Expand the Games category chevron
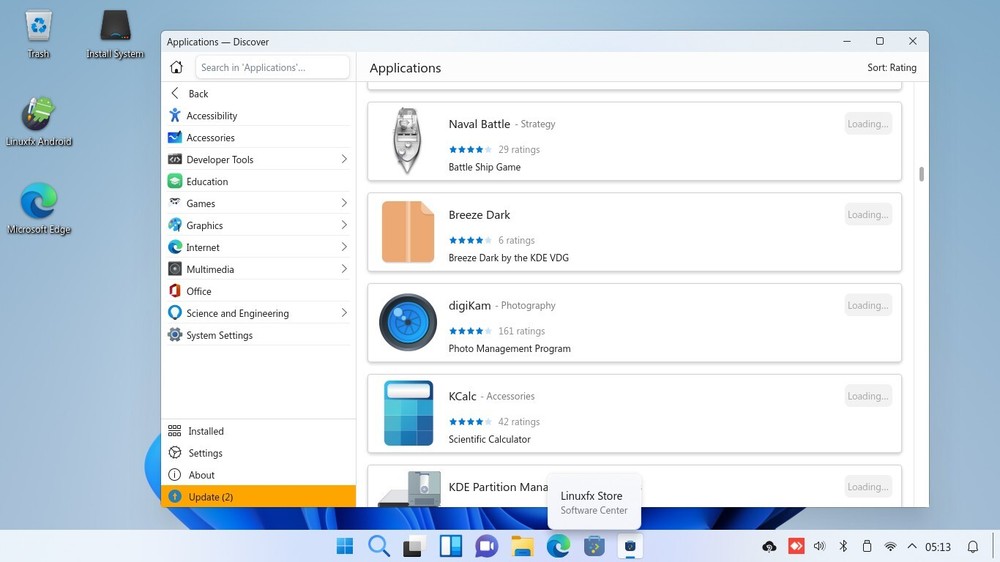 coord(344,203)
